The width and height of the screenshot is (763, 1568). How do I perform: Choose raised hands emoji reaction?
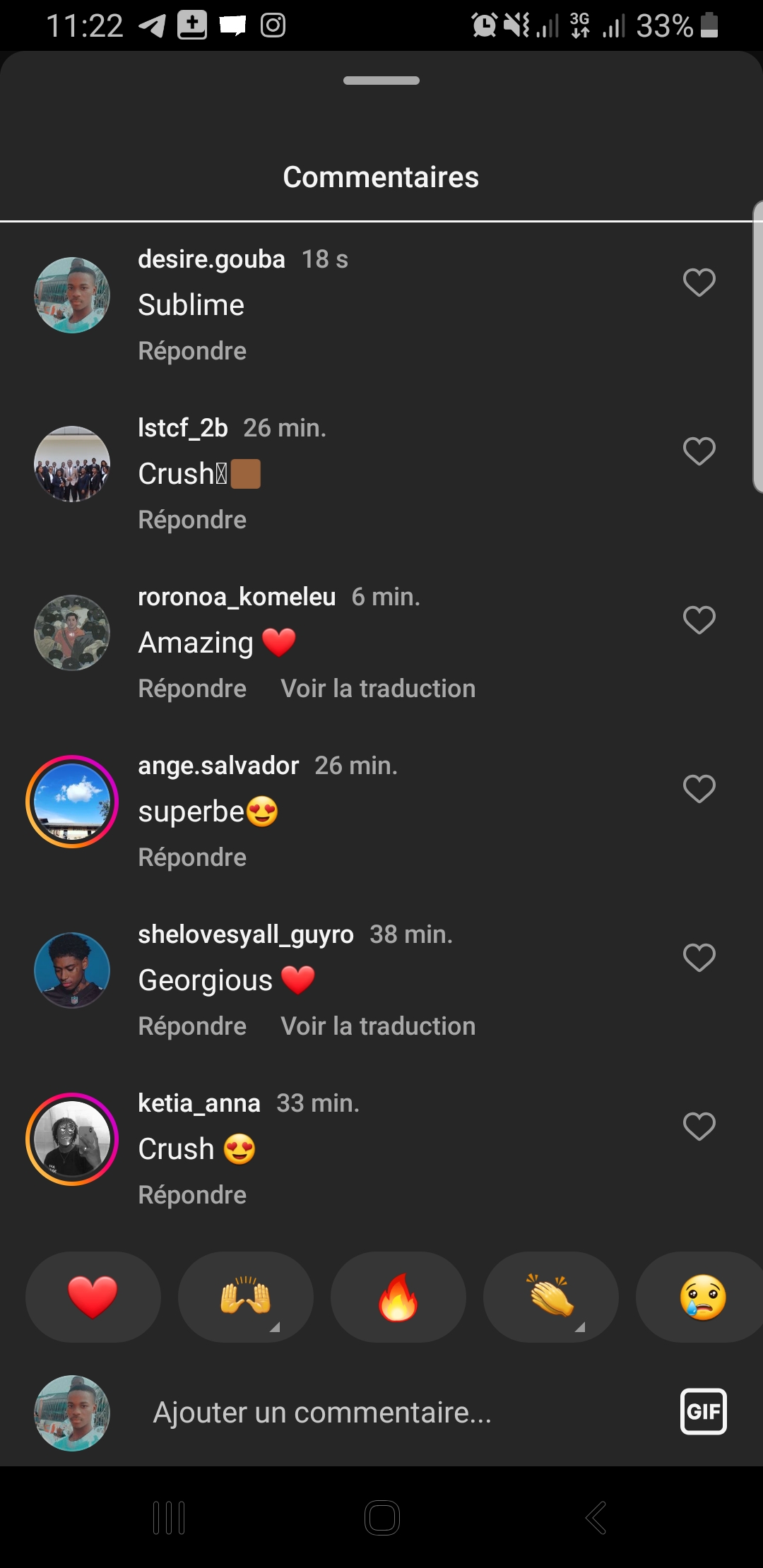245,1297
